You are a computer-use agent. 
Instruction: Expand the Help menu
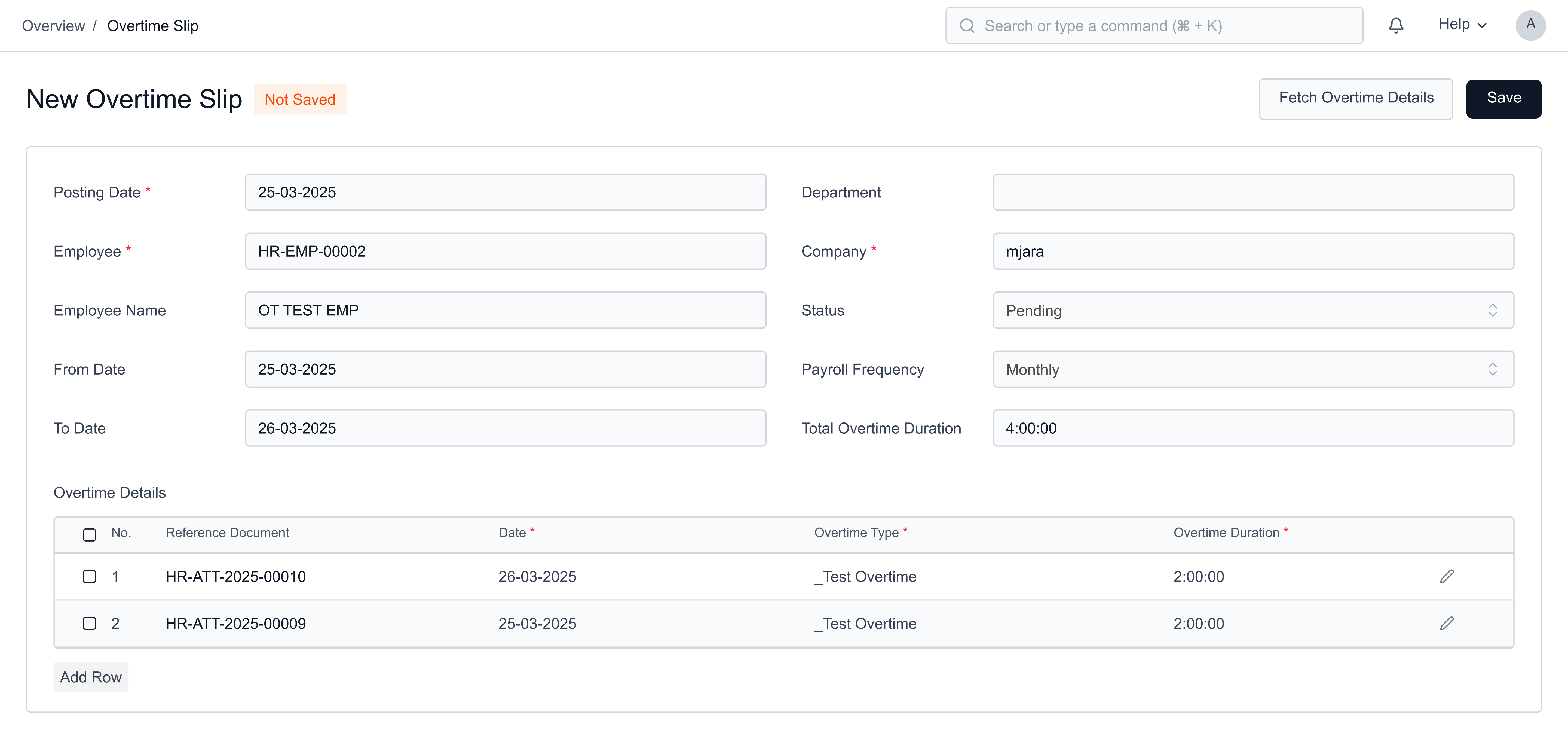(1462, 24)
